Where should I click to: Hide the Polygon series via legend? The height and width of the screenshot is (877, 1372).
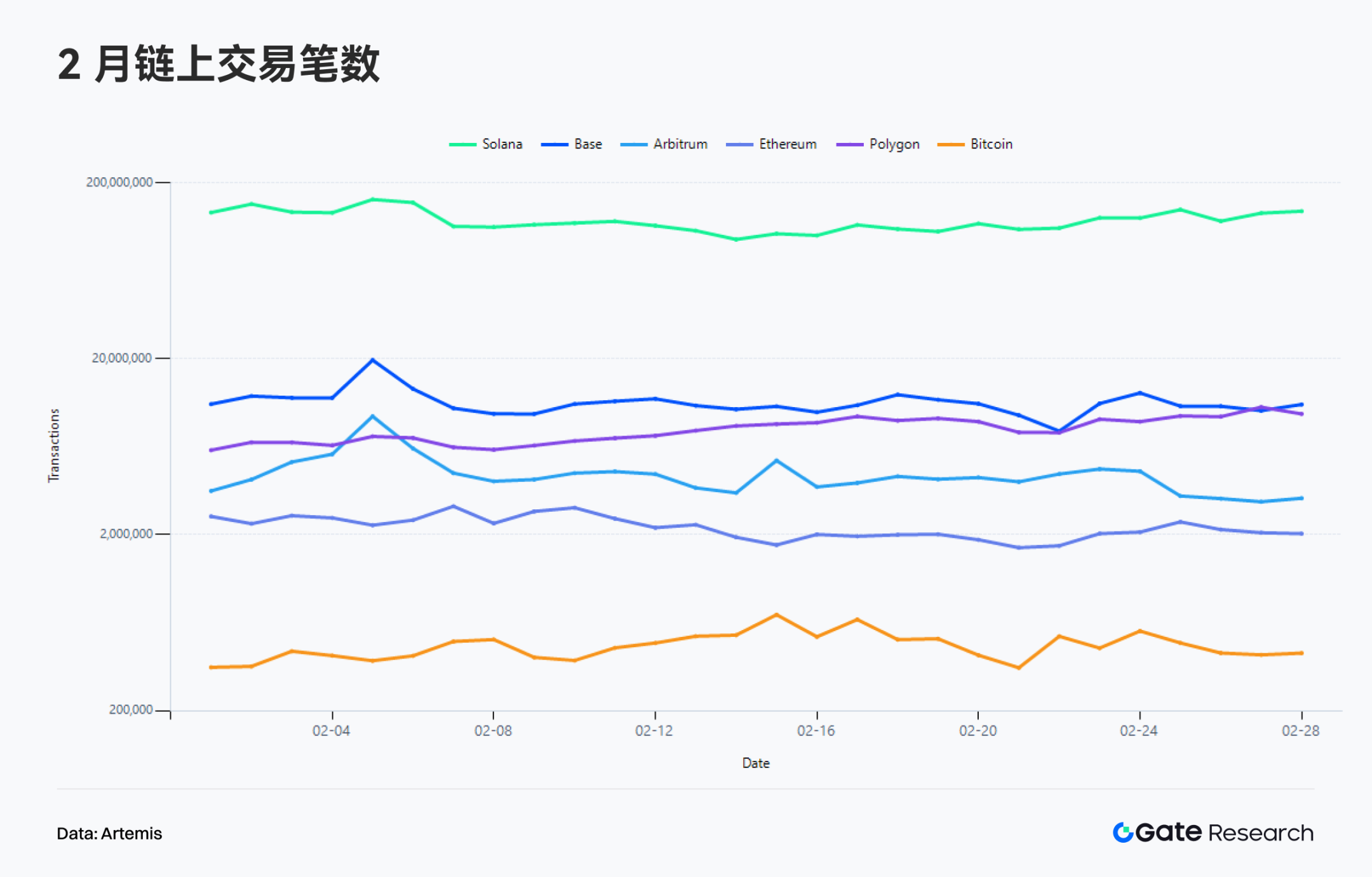tap(894, 144)
